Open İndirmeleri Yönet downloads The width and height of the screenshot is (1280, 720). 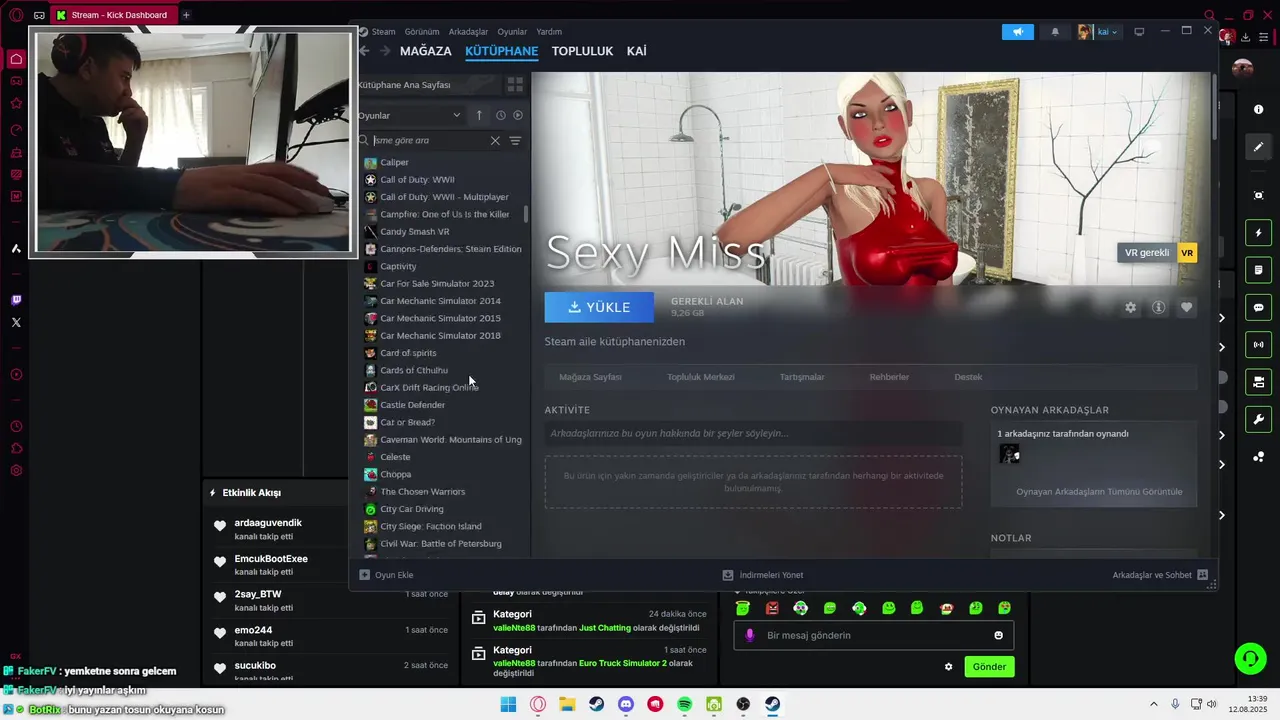point(763,575)
